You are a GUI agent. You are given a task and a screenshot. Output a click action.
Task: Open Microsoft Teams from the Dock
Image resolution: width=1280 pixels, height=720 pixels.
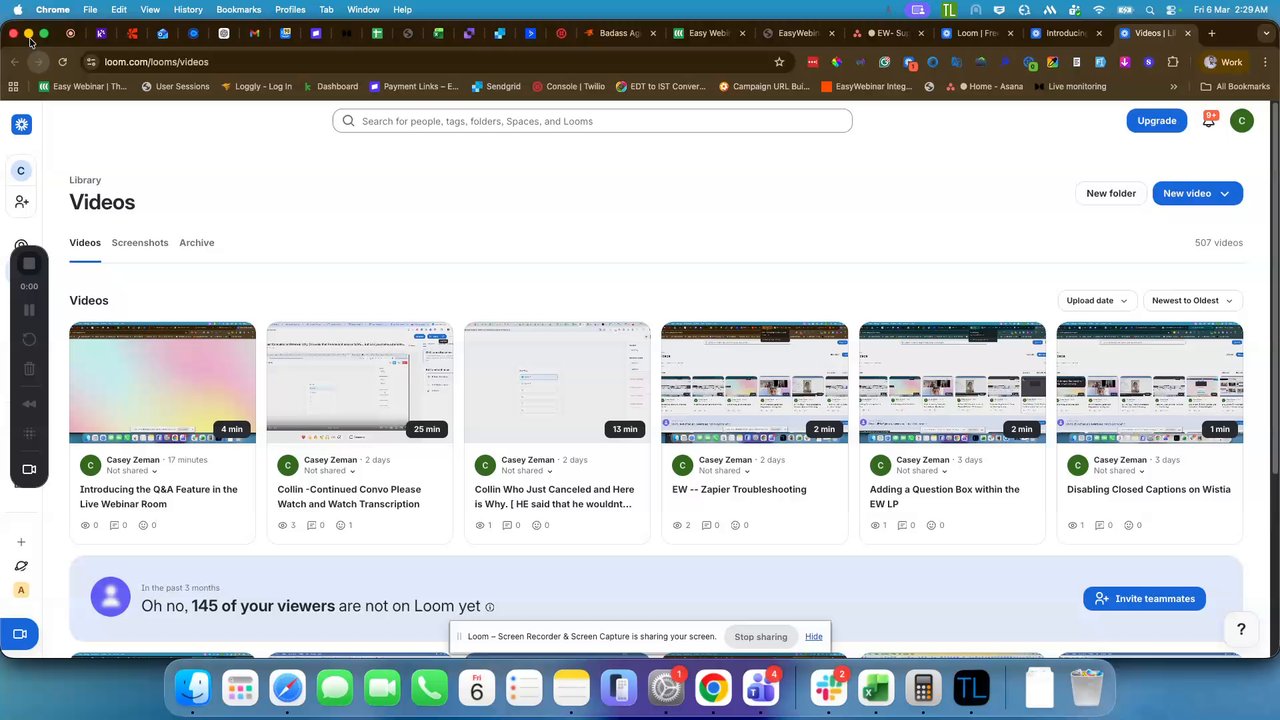760,689
